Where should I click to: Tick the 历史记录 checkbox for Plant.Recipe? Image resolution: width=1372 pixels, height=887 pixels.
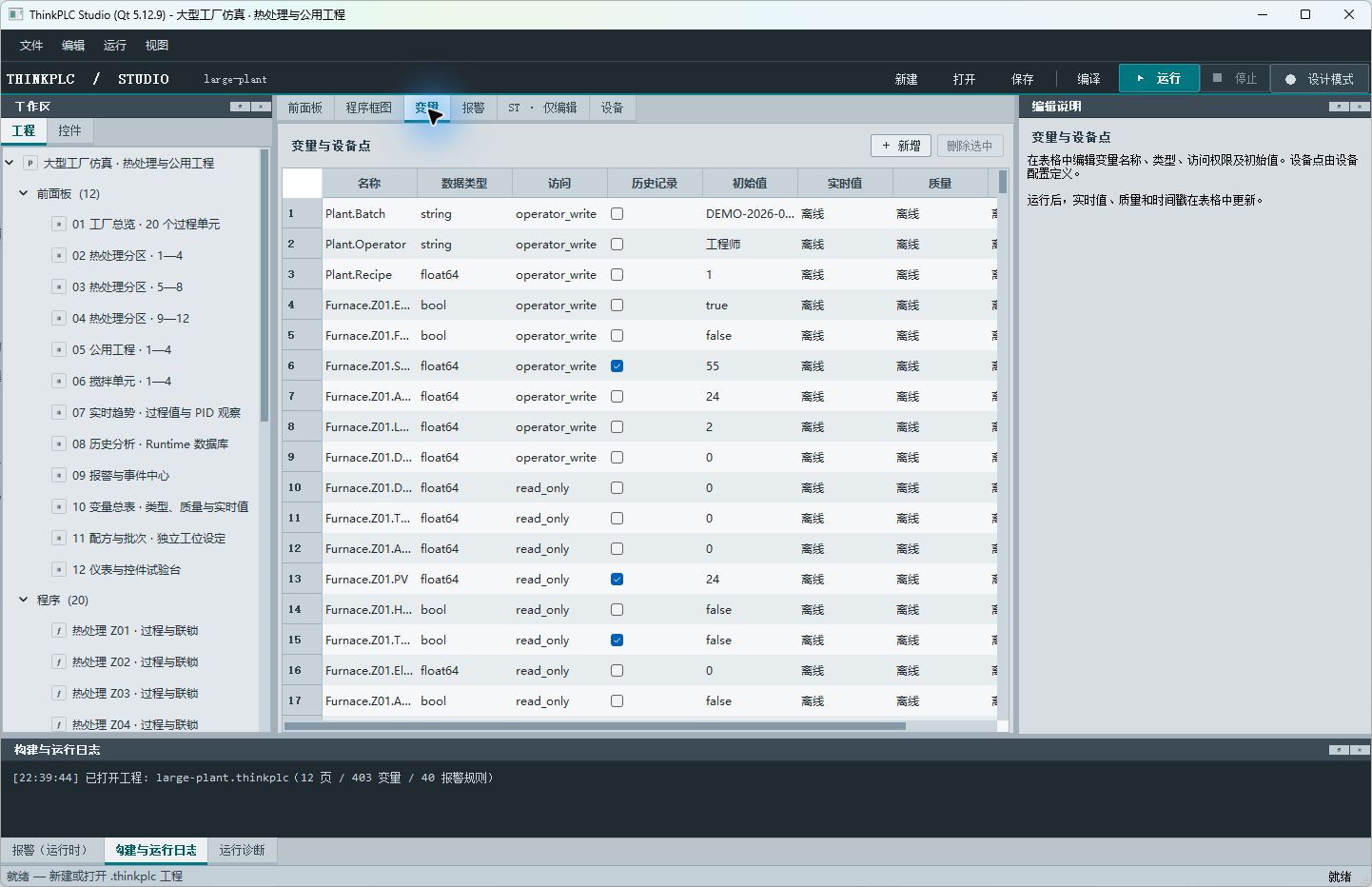pos(617,275)
